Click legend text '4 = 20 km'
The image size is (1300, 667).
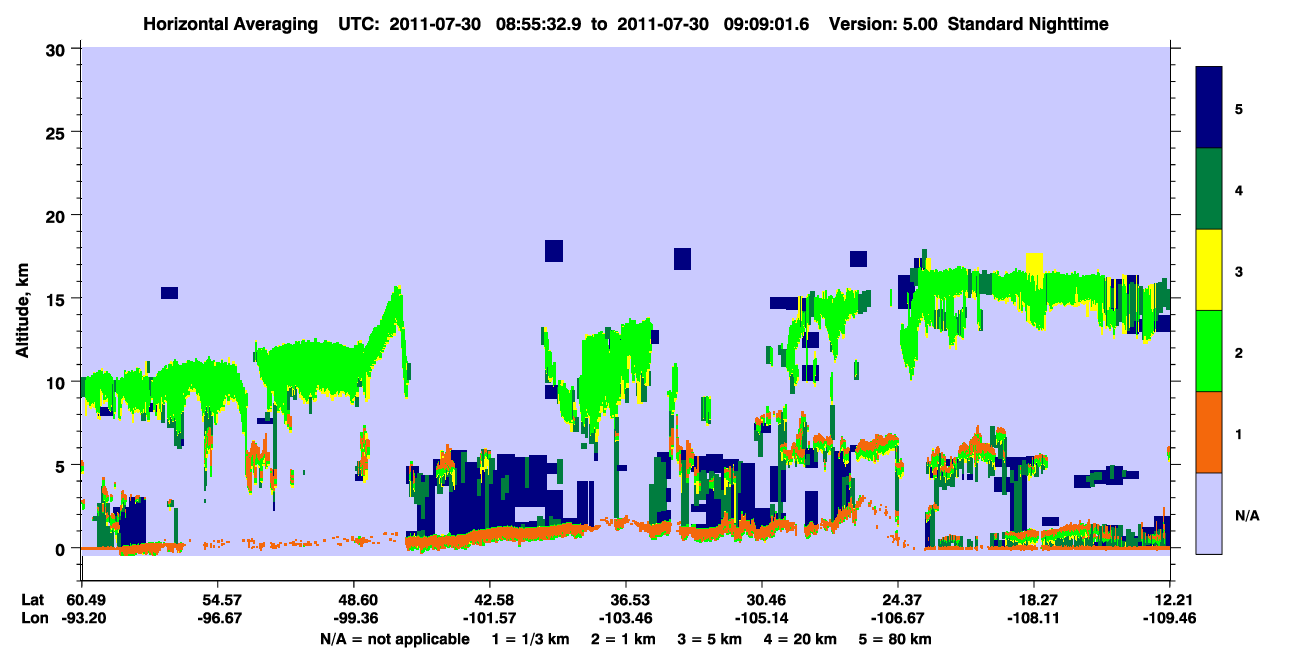(800, 639)
